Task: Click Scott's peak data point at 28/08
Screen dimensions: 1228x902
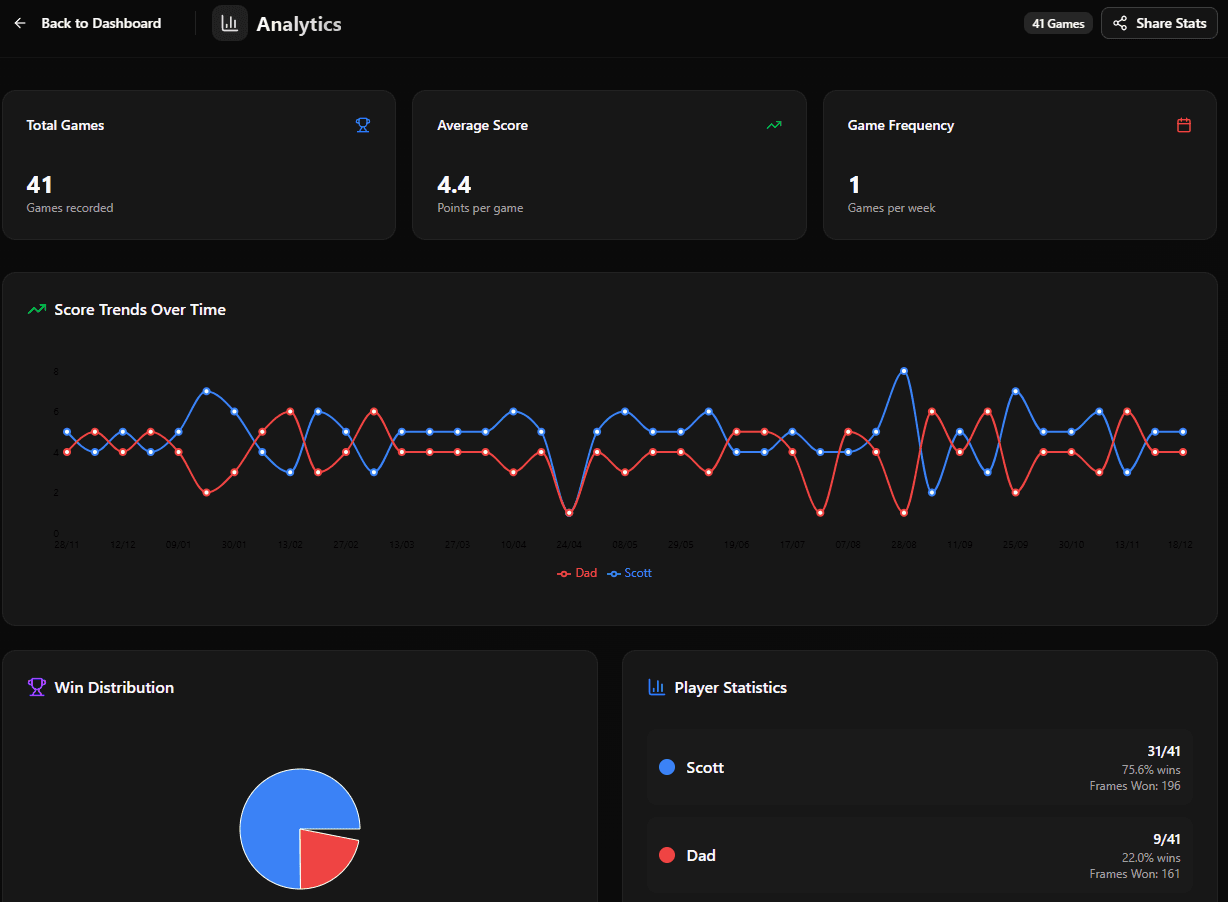Action: (904, 371)
